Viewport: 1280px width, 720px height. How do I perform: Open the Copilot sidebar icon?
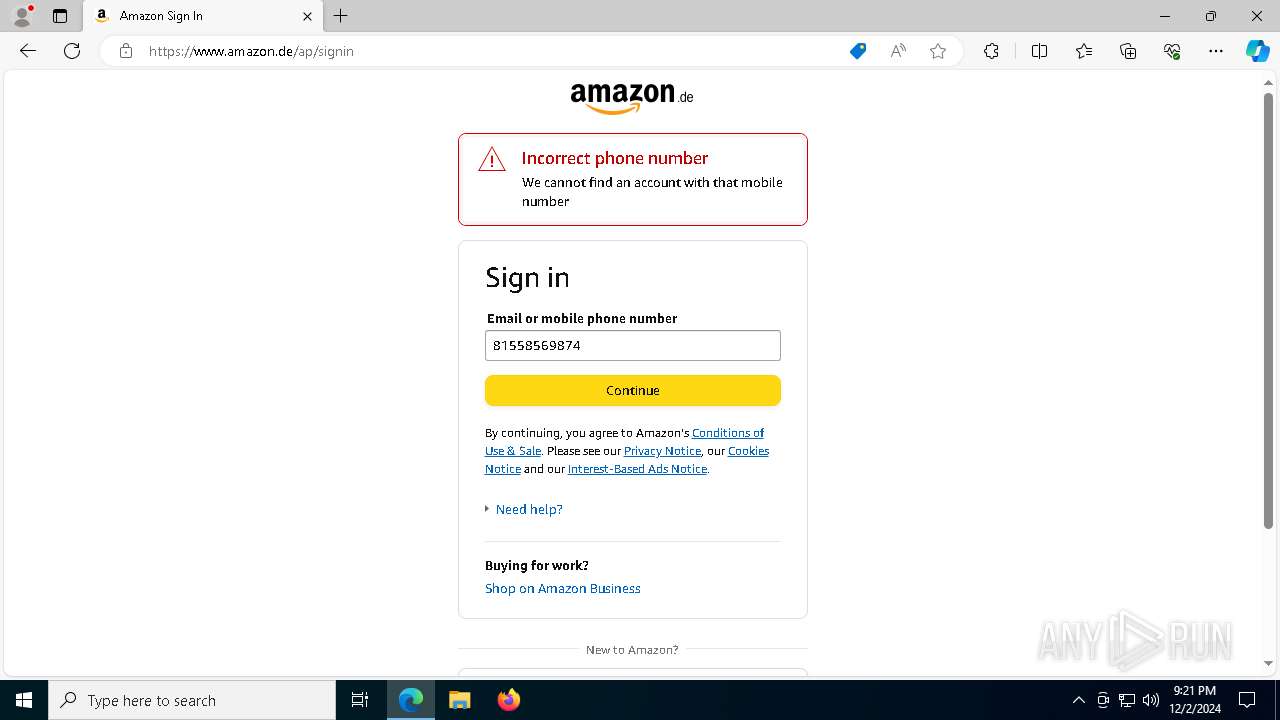(1257, 51)
